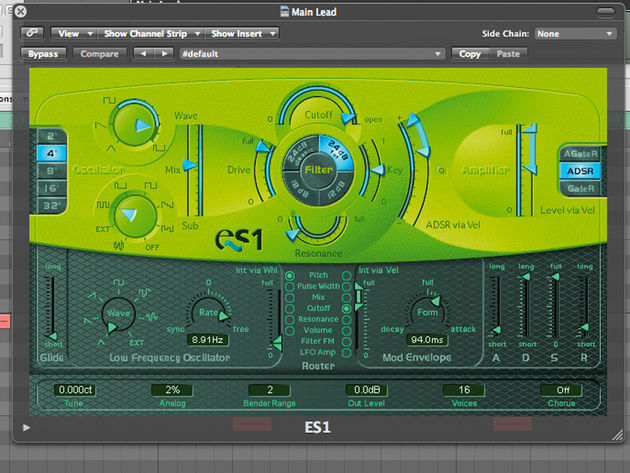Enable Cutoff router Mod Envelope radio button

coord(346,309)
